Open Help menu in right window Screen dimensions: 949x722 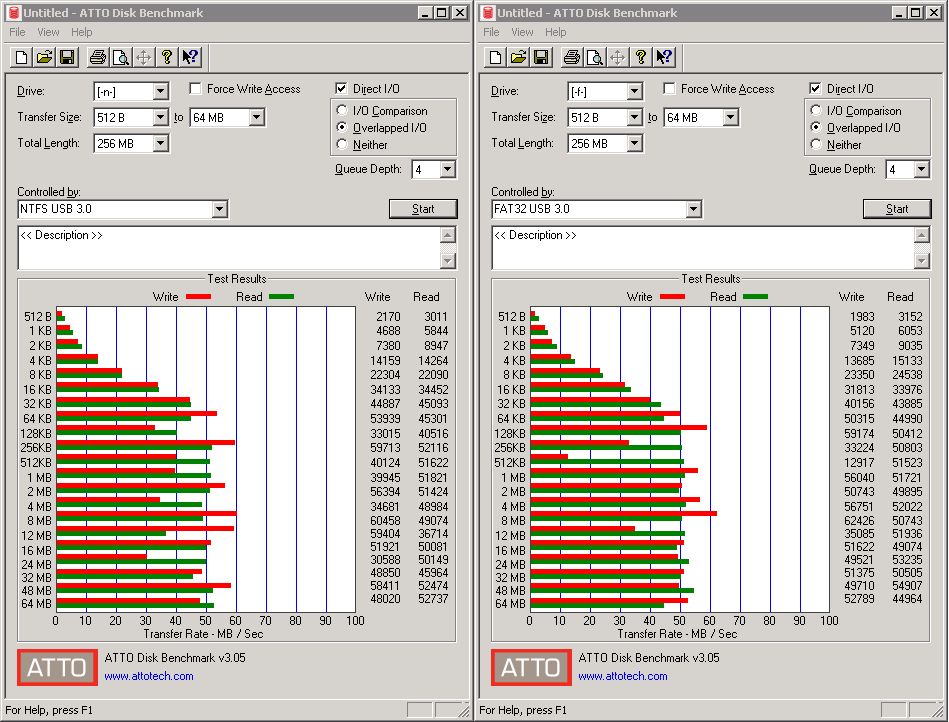click(x=556, y=32)
